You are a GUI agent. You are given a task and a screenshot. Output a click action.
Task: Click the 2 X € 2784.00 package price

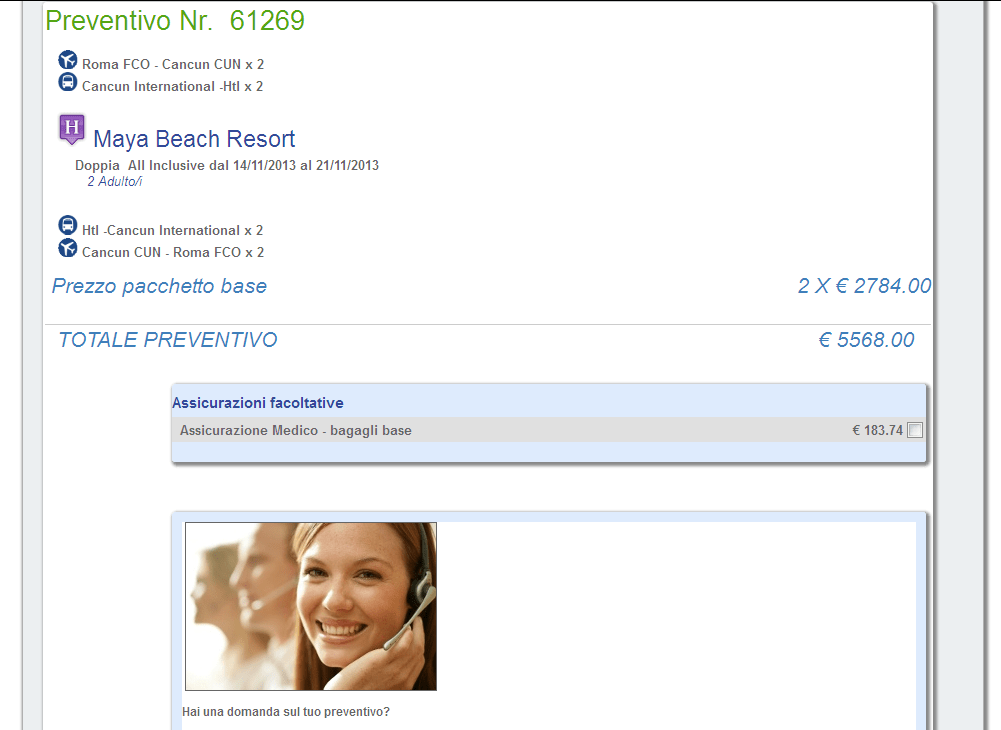click(x=864, y=286)
